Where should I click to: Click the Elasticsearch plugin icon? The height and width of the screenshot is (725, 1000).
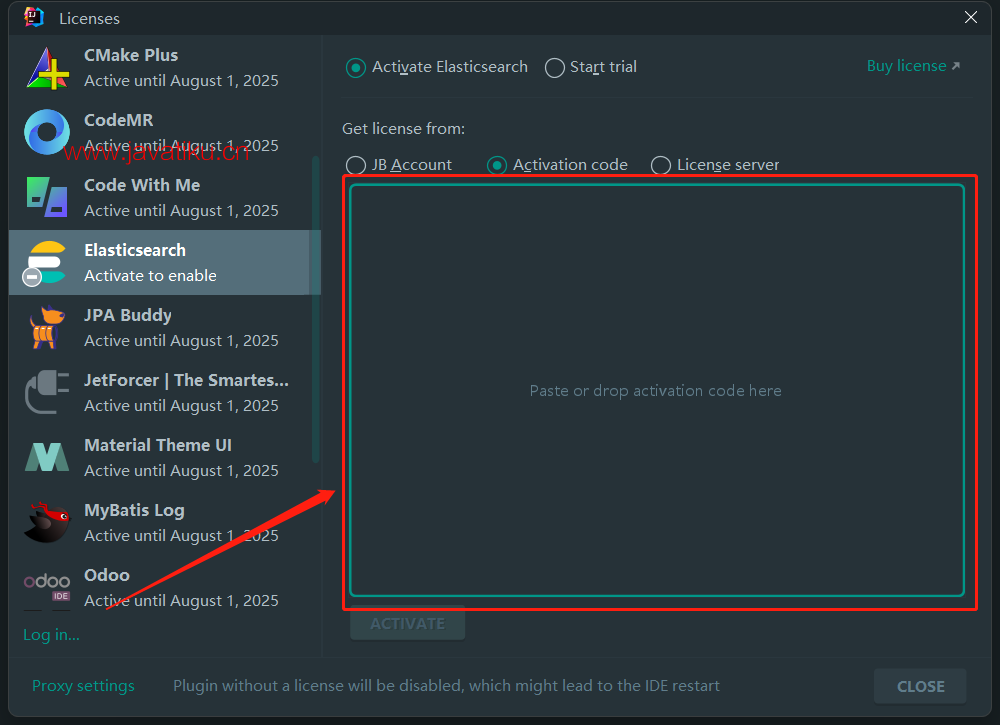pyautogui.click(x=45, y=263)
